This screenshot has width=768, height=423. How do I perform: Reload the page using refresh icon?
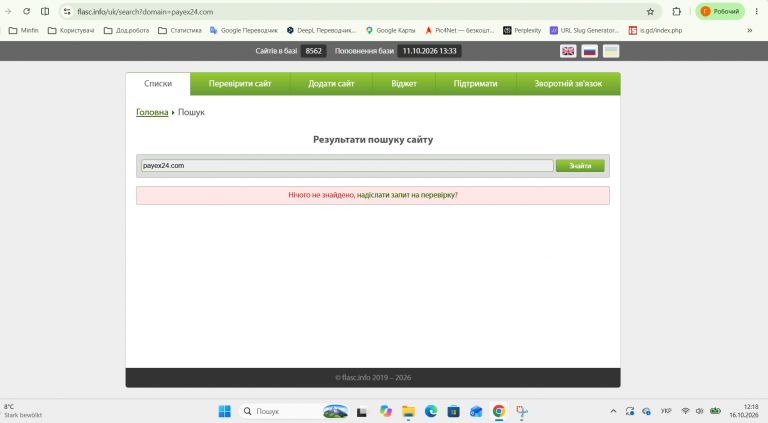pos(26,11)
